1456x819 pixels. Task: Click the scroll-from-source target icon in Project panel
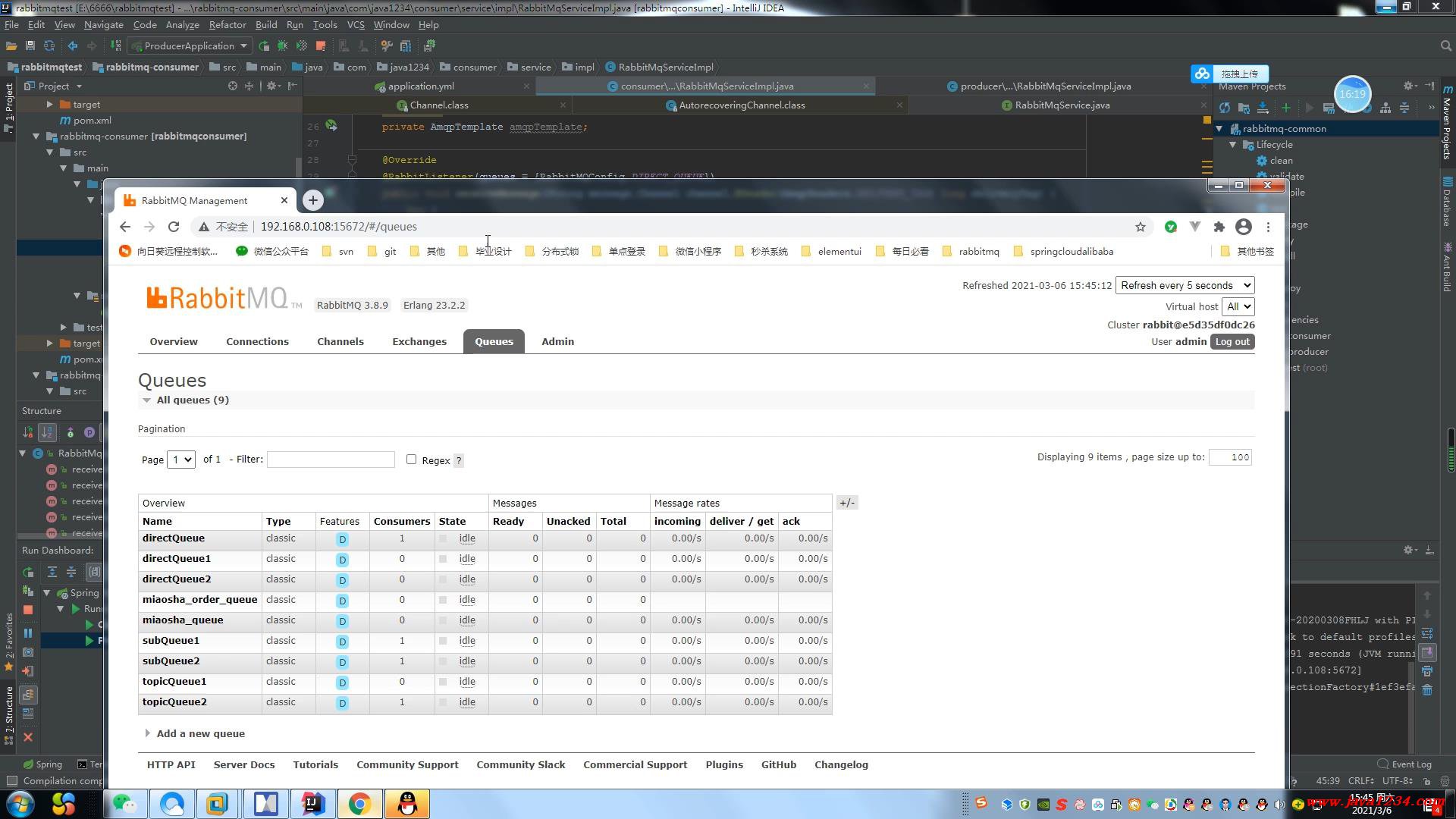click(233, 86)
